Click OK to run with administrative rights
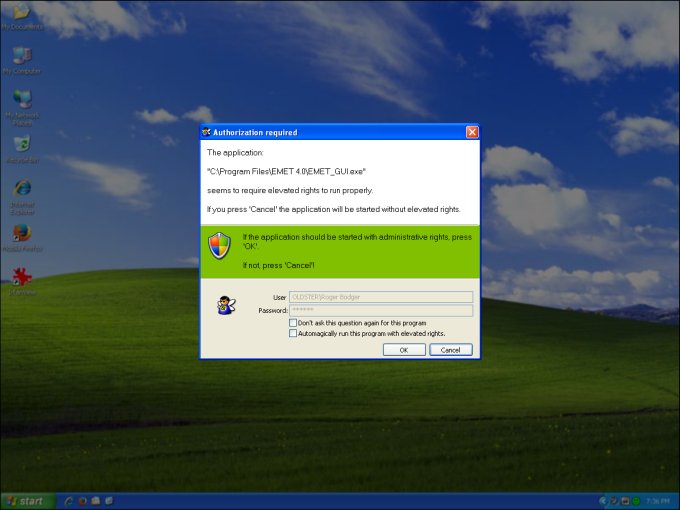This screenshot has width=680, height=510. (404, 350)
